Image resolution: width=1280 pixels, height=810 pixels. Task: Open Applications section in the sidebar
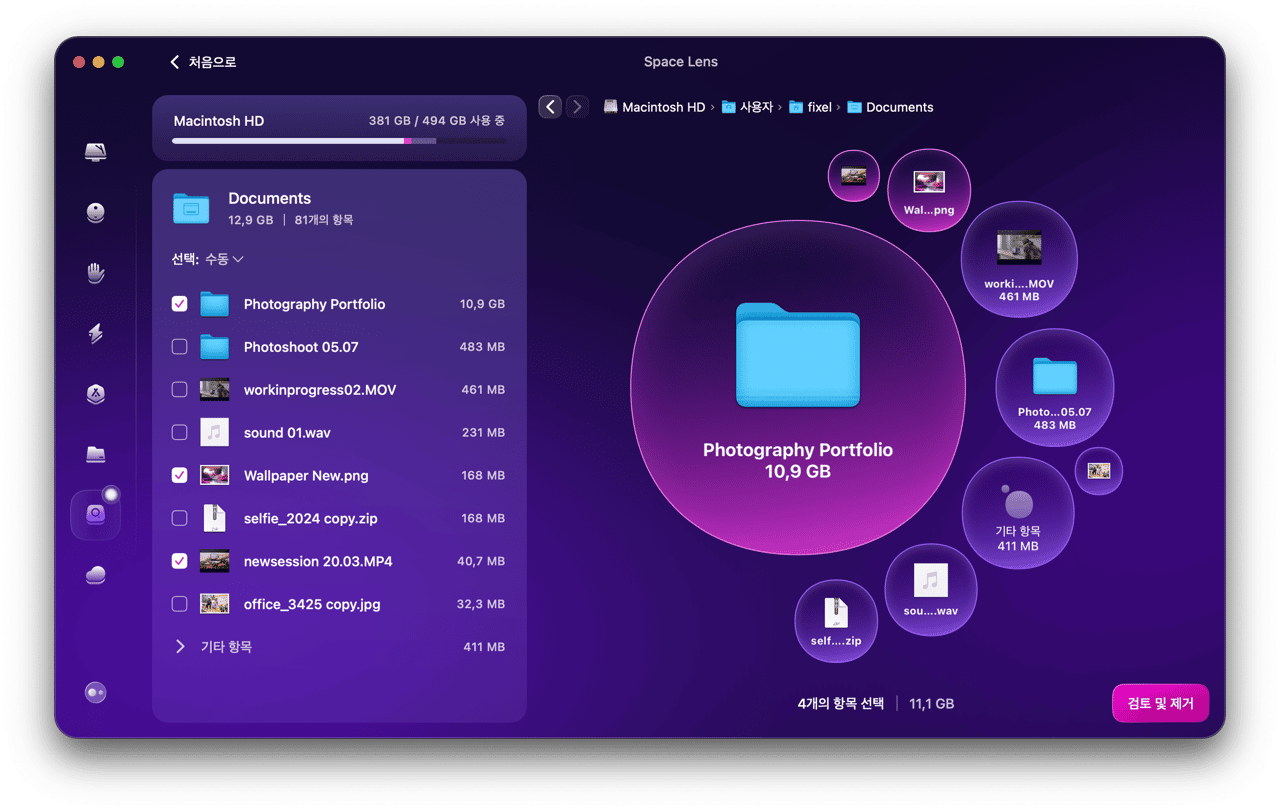(96, 394)
